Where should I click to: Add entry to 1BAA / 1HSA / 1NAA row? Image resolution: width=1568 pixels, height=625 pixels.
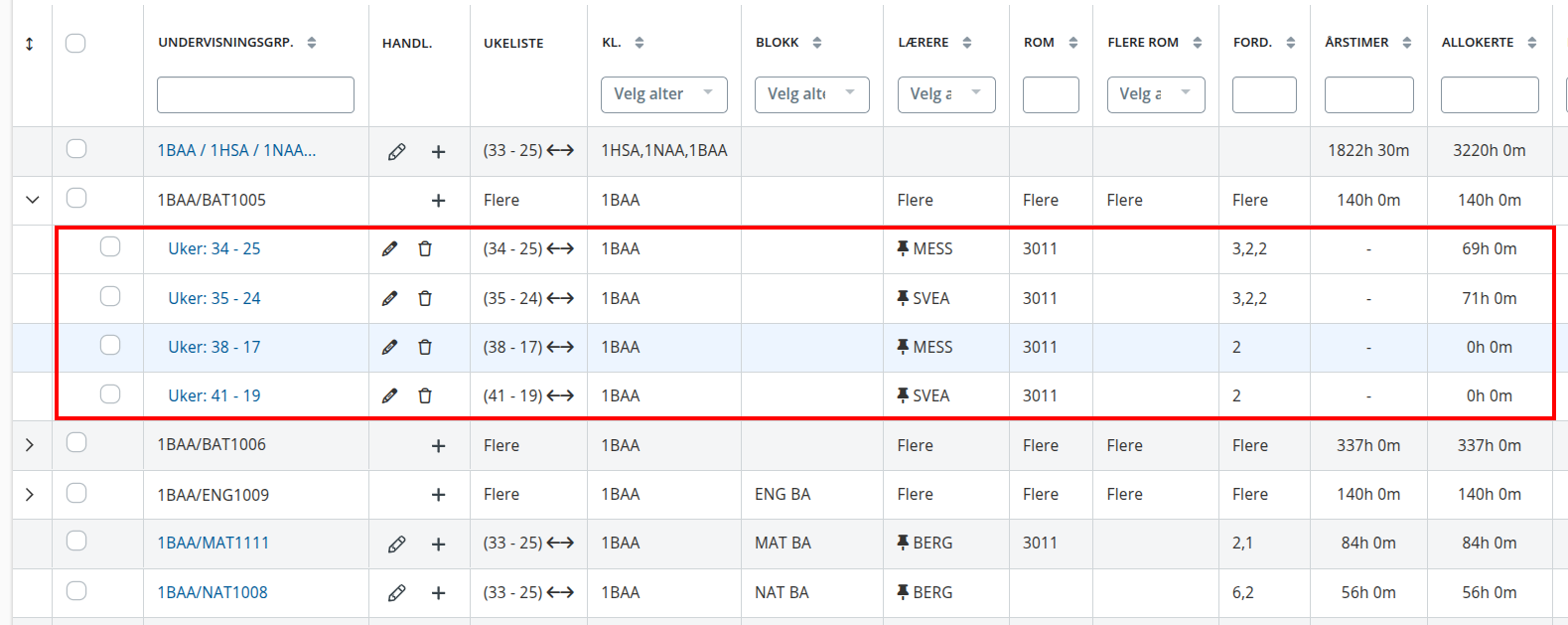[x=438, y=152]
